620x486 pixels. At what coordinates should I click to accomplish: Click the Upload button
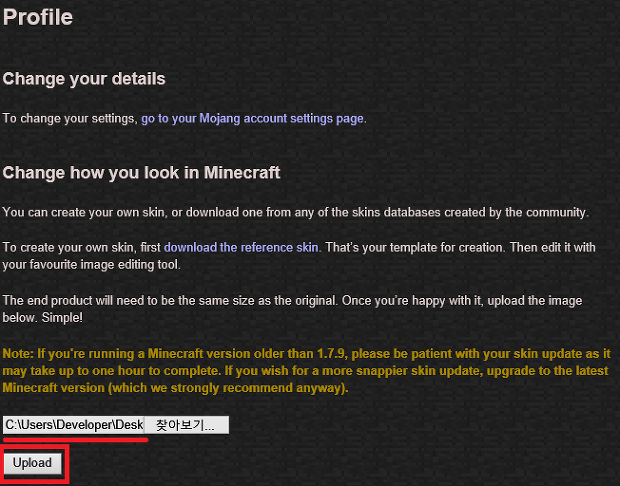click(32, 463)
